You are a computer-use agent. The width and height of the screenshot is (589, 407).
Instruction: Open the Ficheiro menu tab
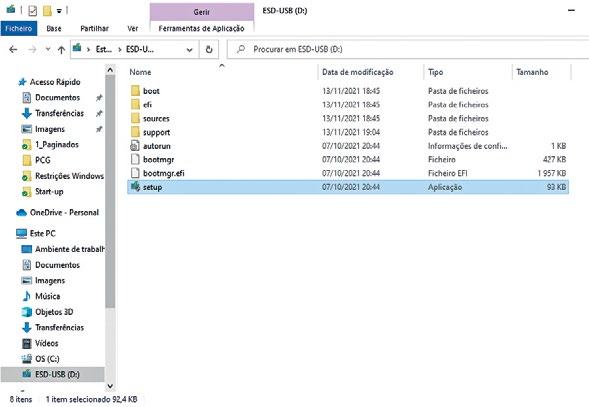coord(19,29)
